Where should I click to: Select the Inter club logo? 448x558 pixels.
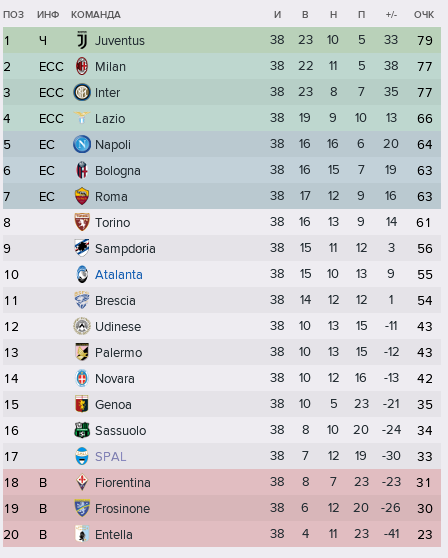[82, 92]
